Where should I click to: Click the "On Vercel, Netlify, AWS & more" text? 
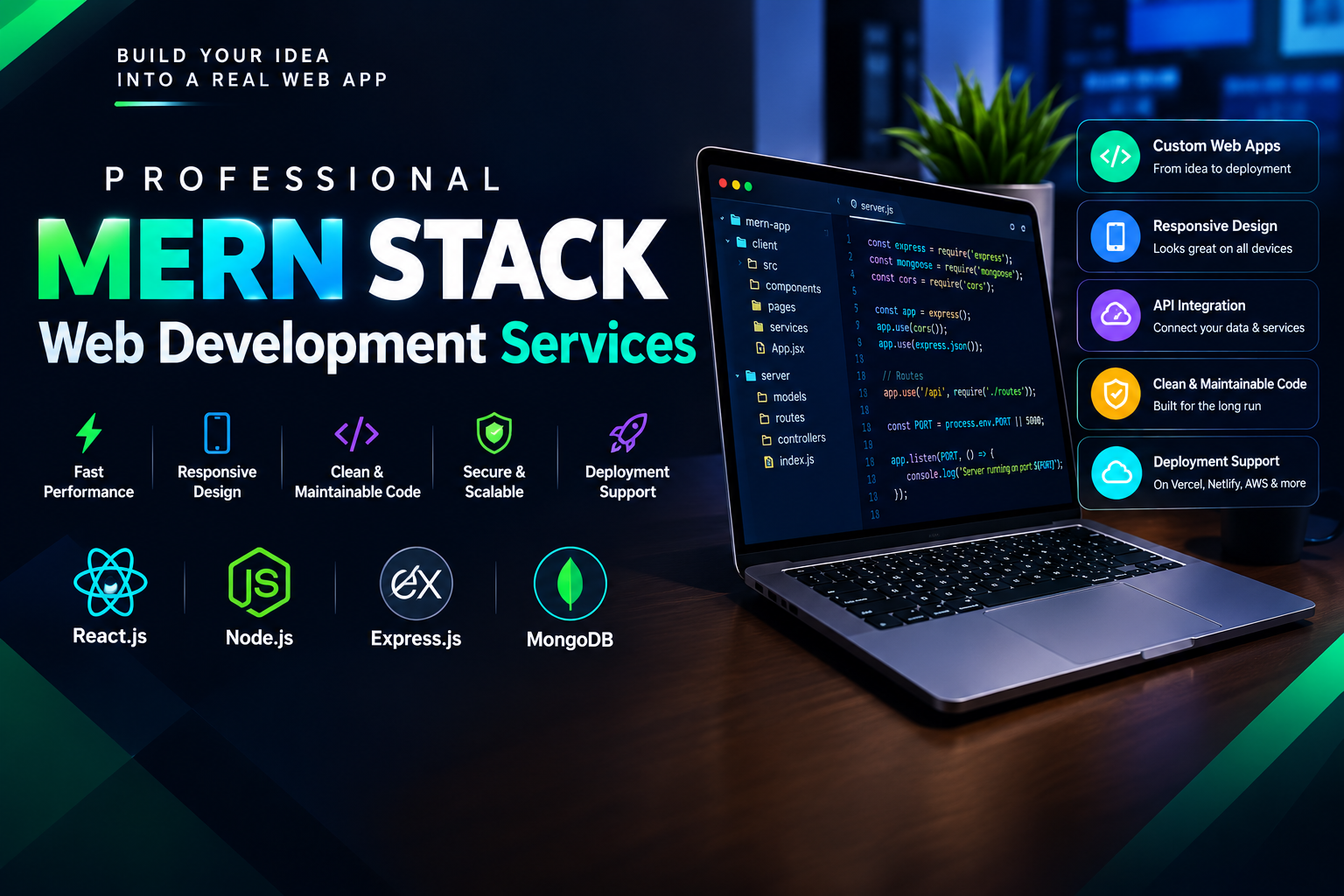point(1229,484)
